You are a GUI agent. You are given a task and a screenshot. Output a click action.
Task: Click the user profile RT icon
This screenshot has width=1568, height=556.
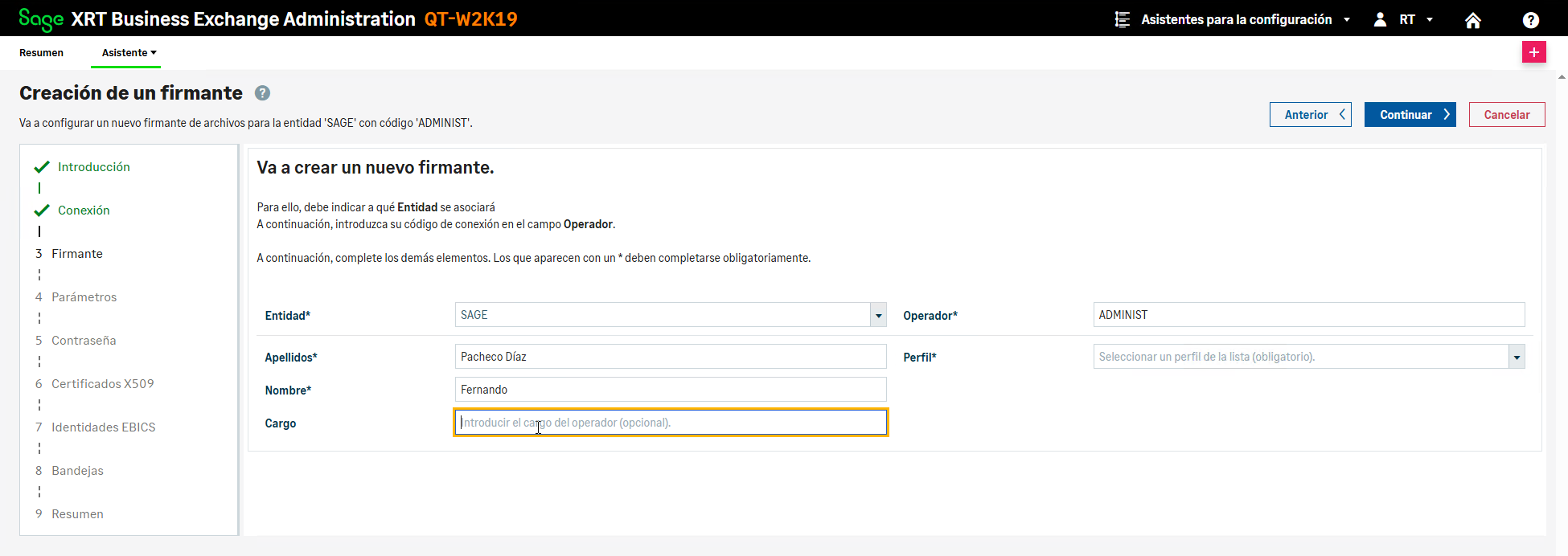tap(1380, 20)
